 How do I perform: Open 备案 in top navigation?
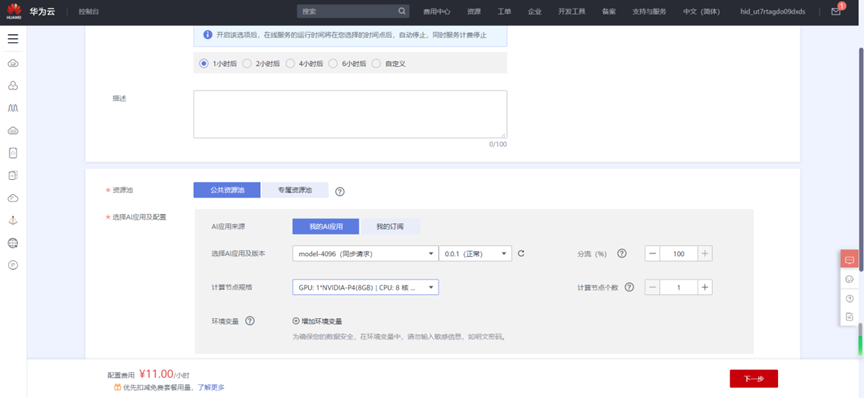609,12
